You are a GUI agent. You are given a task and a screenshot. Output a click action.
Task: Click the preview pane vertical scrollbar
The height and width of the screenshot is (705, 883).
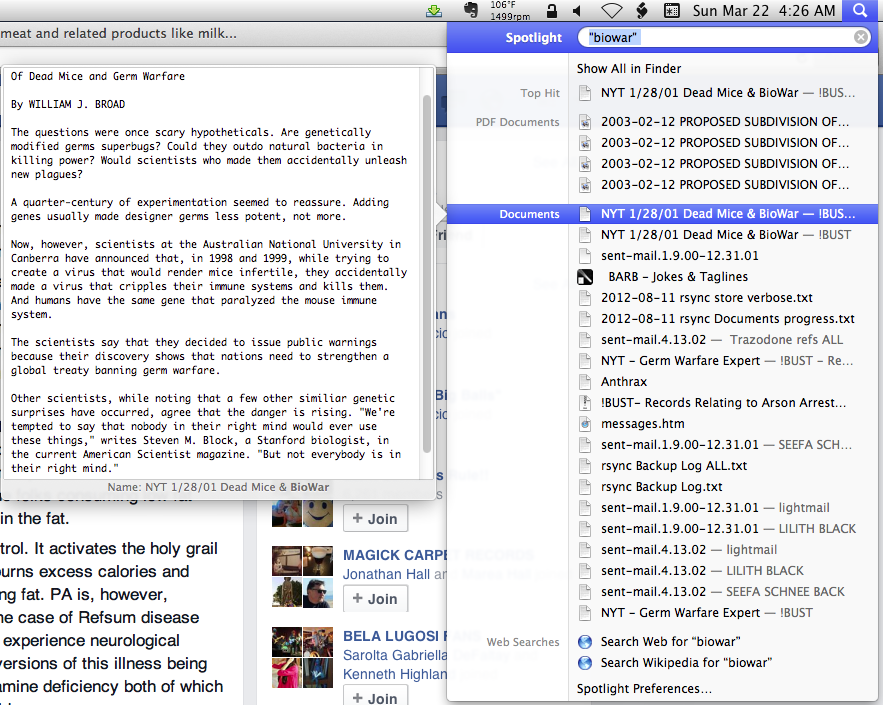[428, 270]
